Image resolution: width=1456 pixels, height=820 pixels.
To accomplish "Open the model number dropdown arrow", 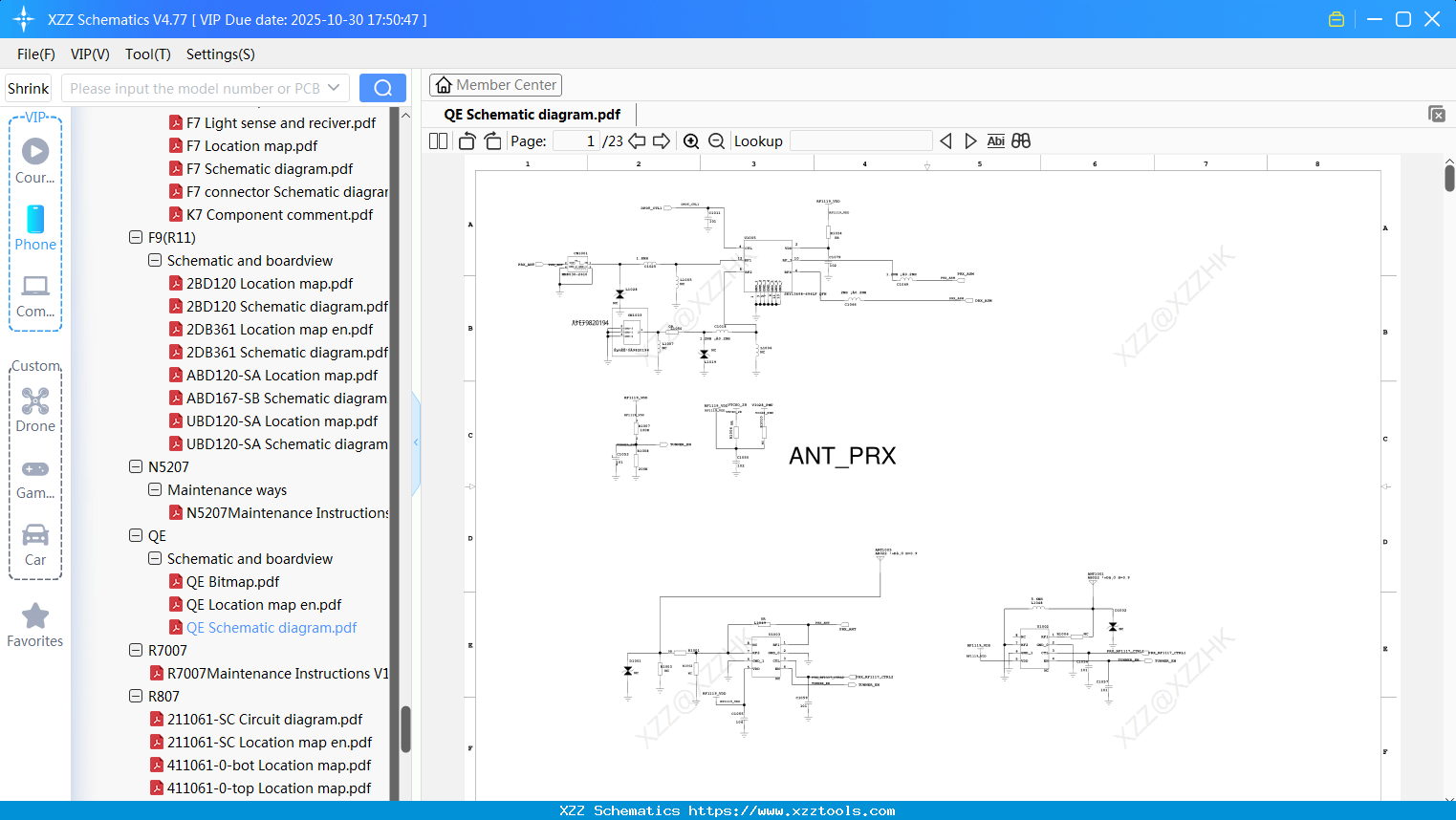I will click(334, 88).
